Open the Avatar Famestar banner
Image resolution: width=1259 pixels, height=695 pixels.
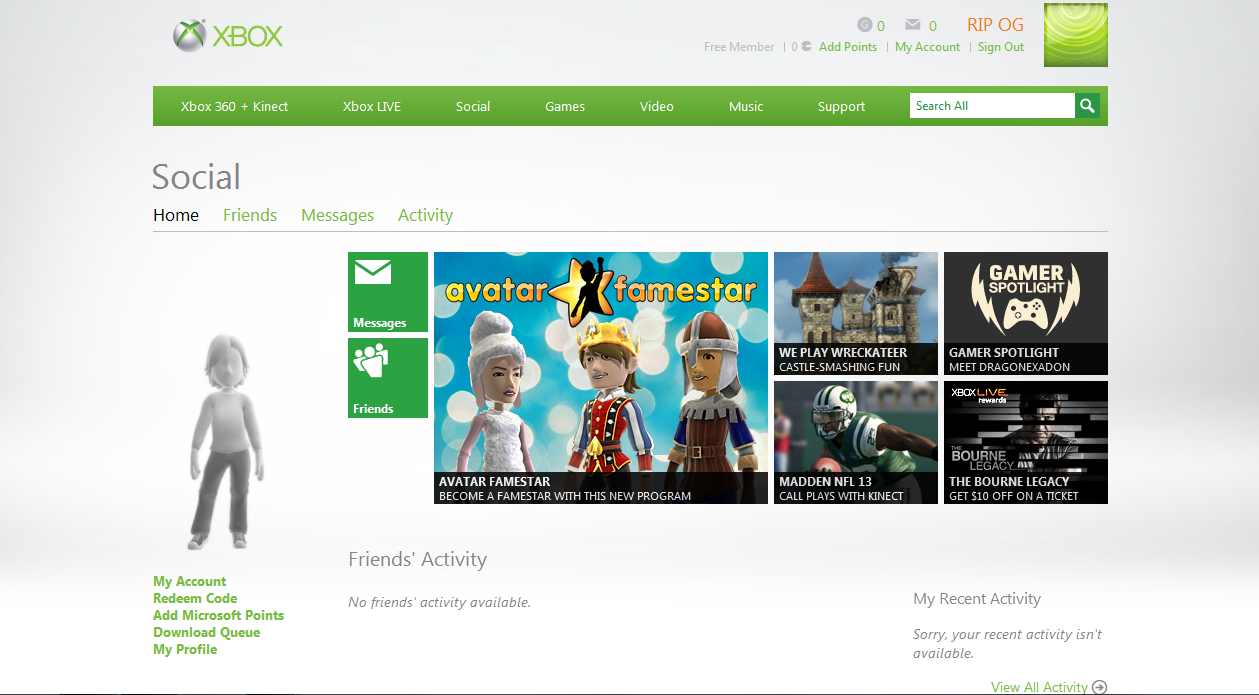tap(601, 378)
